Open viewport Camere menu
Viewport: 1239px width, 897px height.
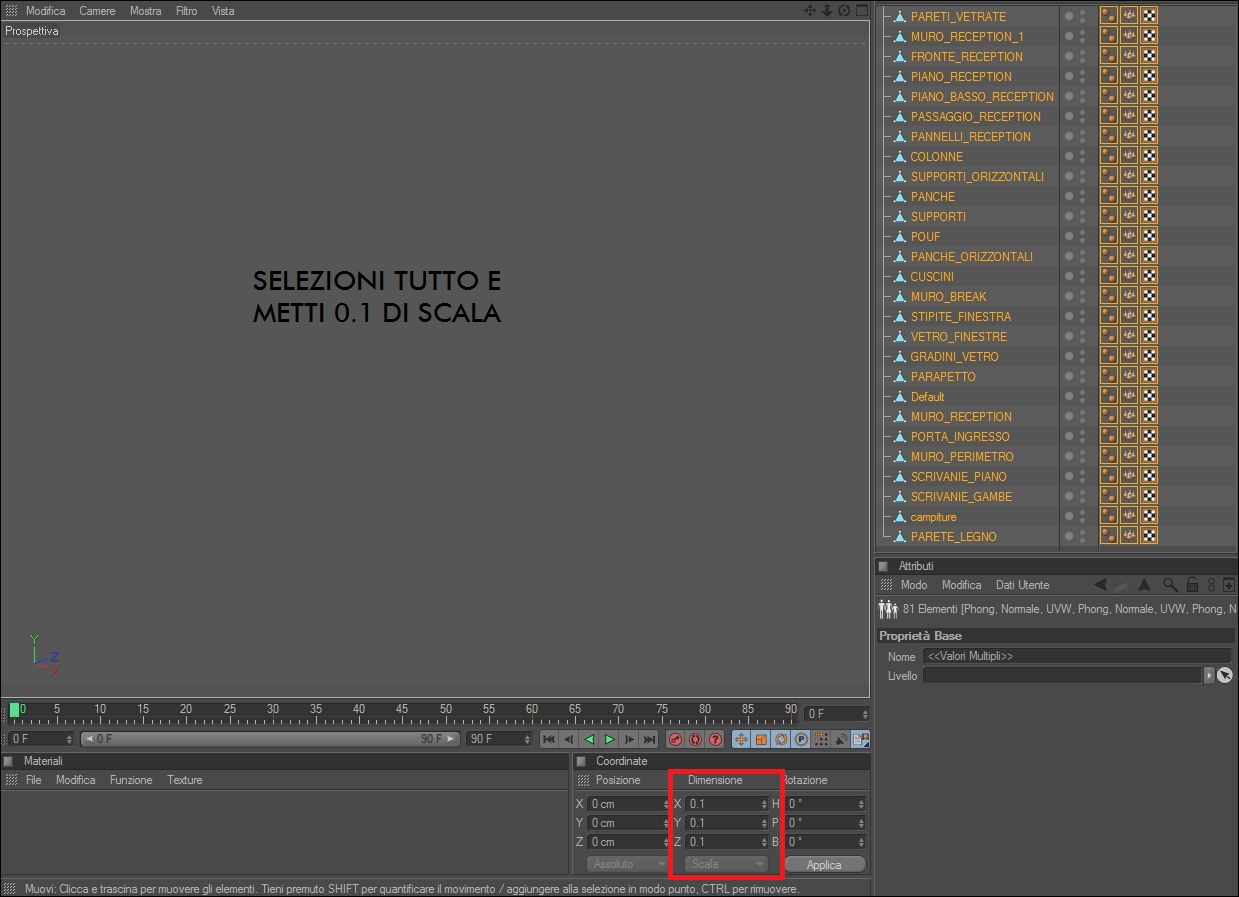point(97,11)
